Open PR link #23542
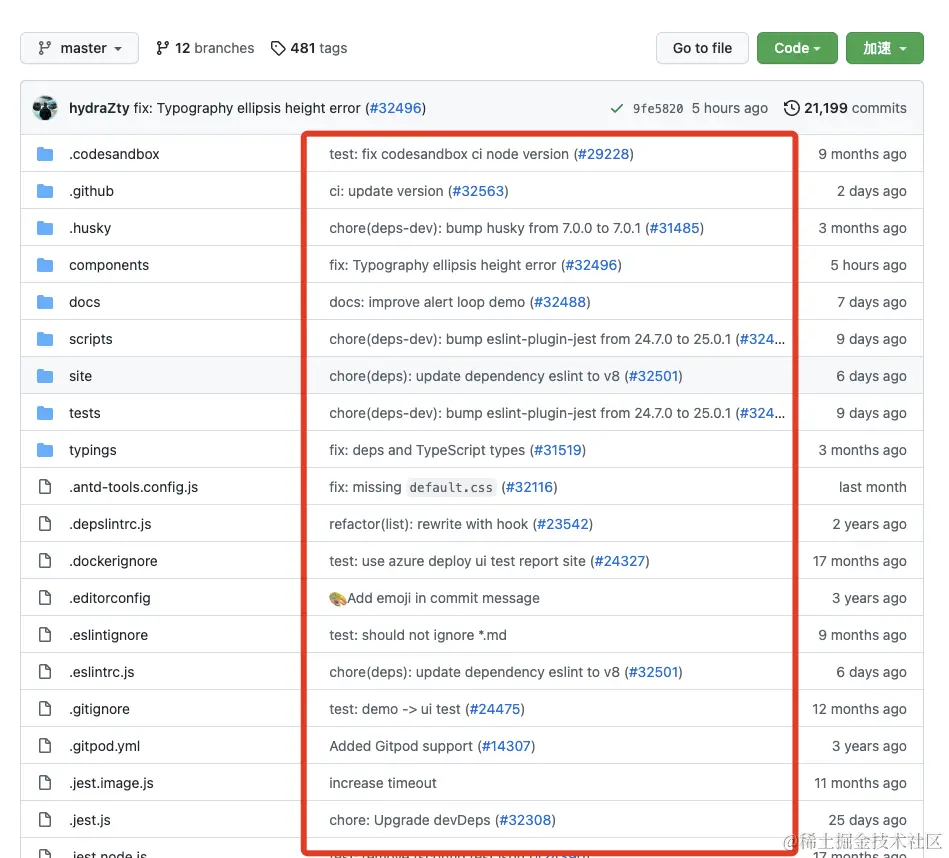Viewport: 949px width, 858px height. pyautogui.click(x=563, y=524)
